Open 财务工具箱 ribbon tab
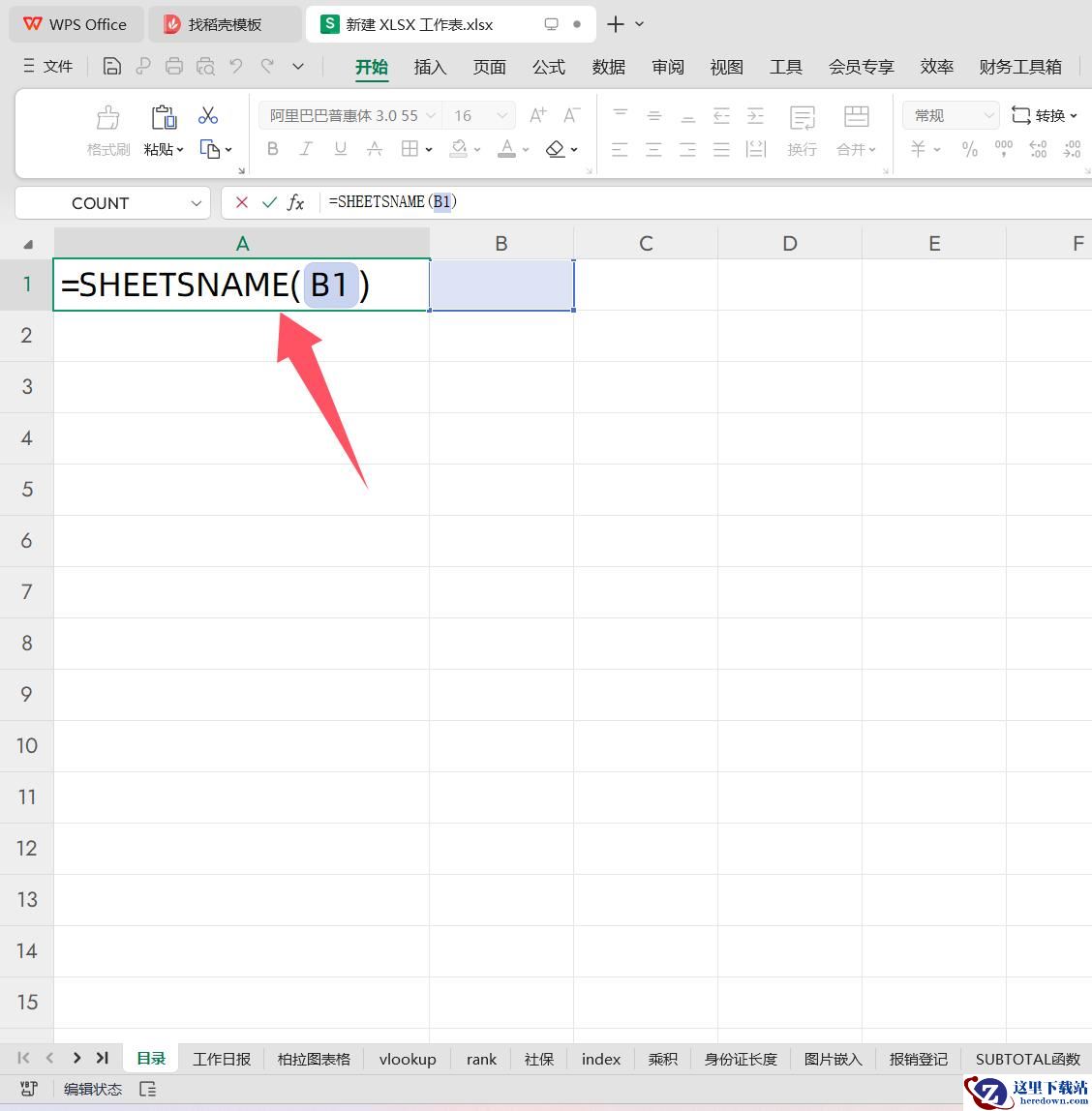Screen dimensions: 1092x1111 click(1019, 68)
